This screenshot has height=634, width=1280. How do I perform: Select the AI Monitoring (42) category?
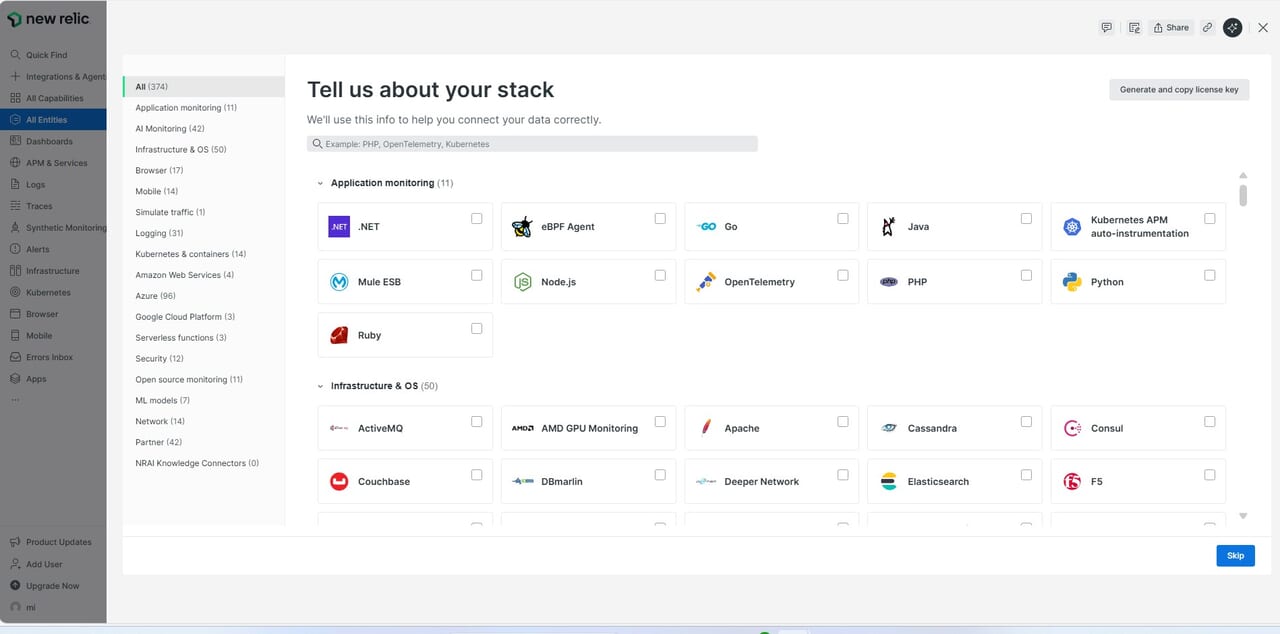(170, 129)
